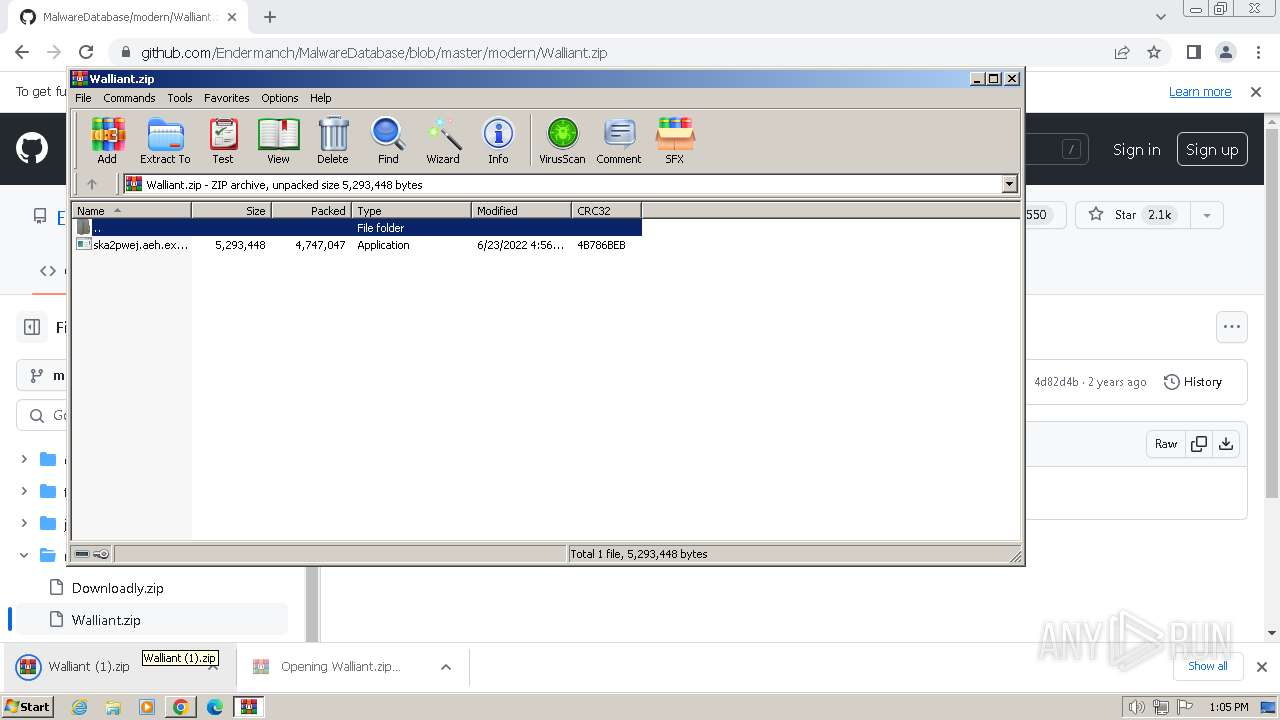
Task: Click the SFX toolbar icon
Action: coord(675,140)
